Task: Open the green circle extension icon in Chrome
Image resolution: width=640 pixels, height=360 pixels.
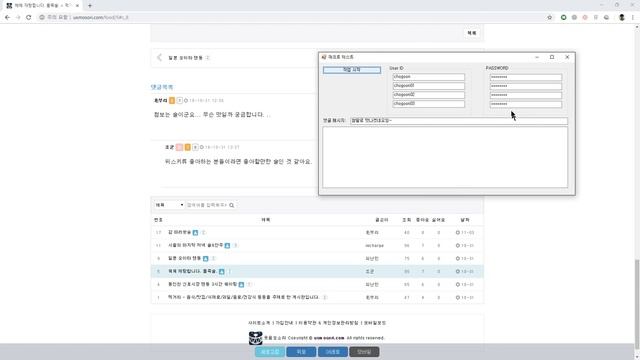Action: [x=564, y=18]
